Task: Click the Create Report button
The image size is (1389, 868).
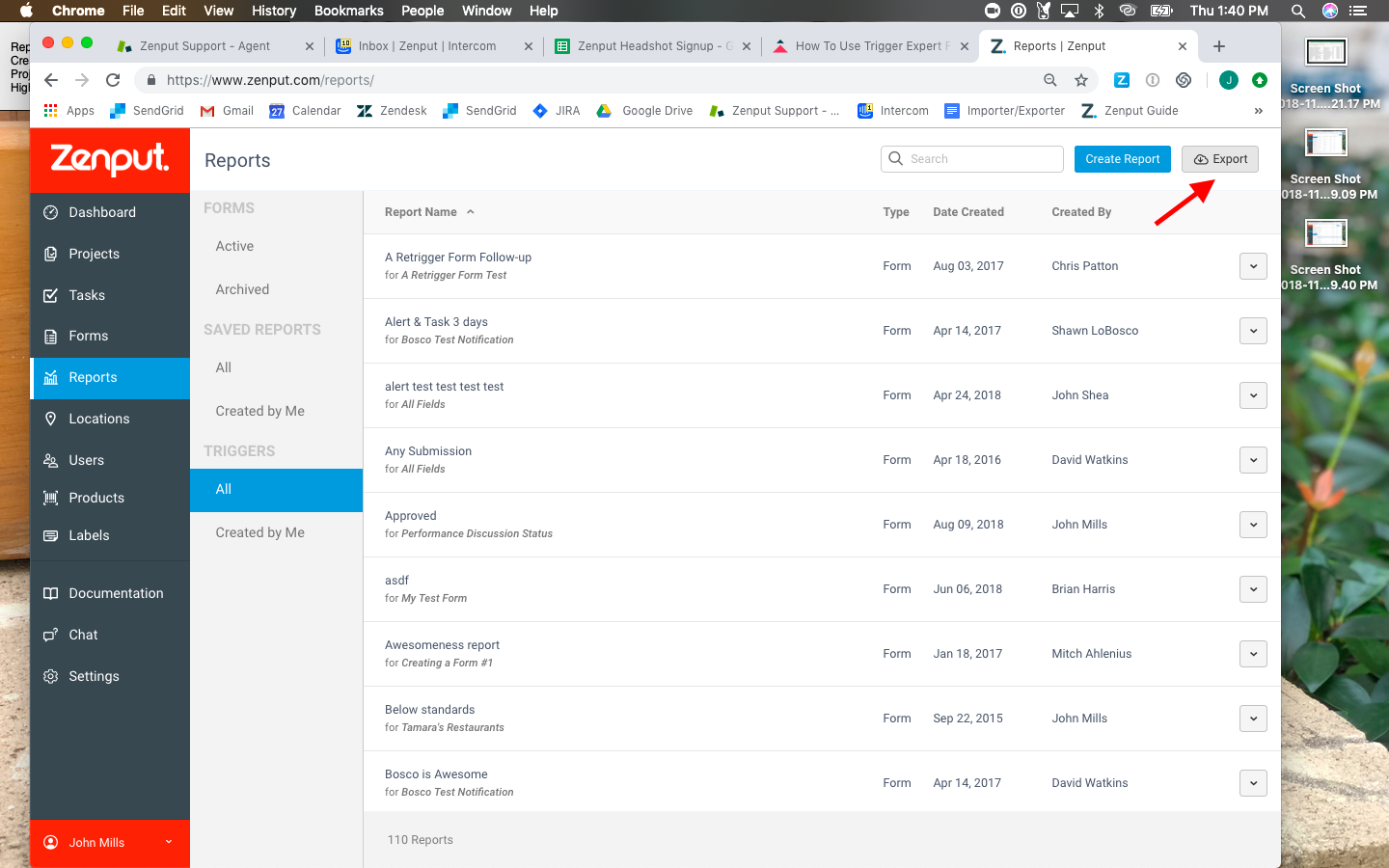Action: click(1123, 159)
